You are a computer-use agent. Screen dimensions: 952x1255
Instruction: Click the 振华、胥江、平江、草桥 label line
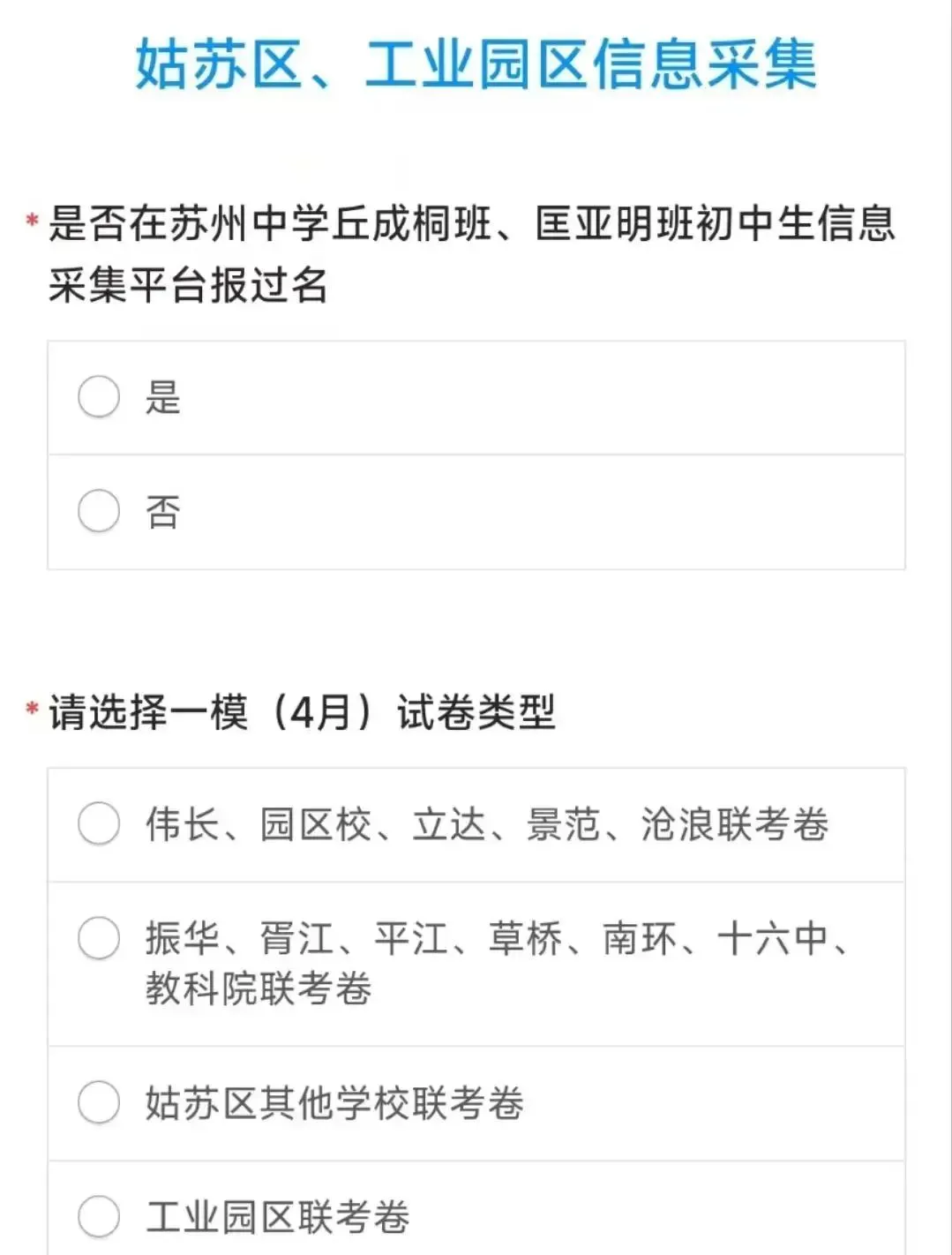click(497, 938)
